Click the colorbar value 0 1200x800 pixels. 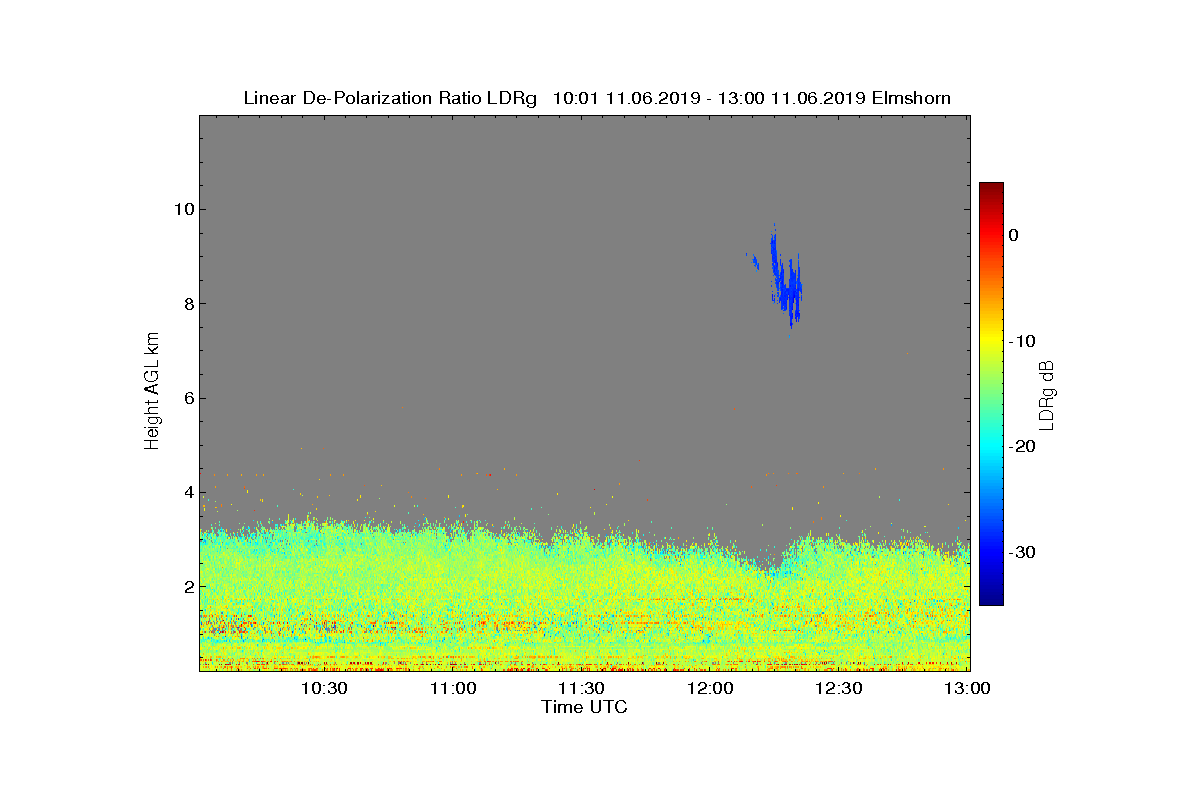pos(1013,235)
